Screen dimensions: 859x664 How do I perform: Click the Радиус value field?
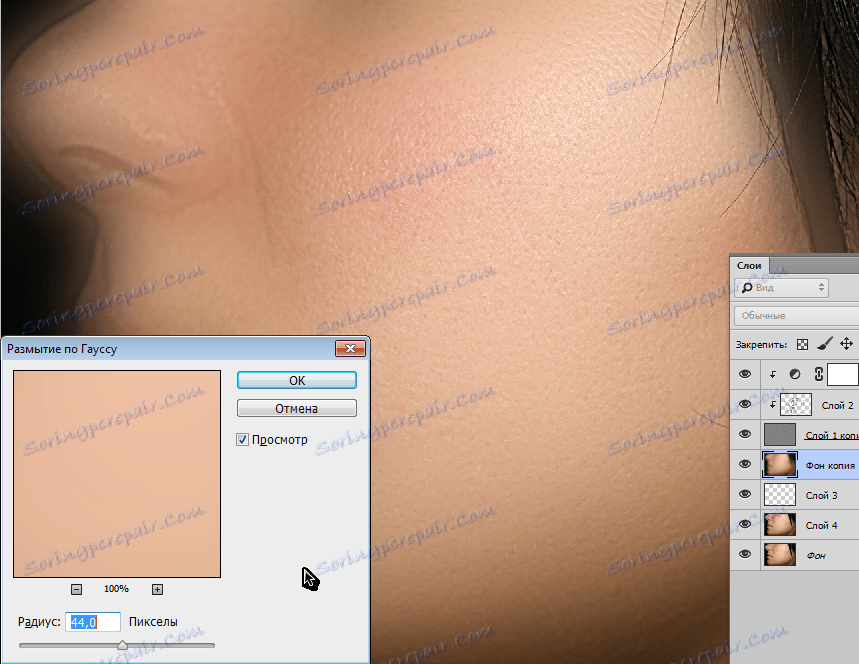pyautogui.click(x=93, y=622)
